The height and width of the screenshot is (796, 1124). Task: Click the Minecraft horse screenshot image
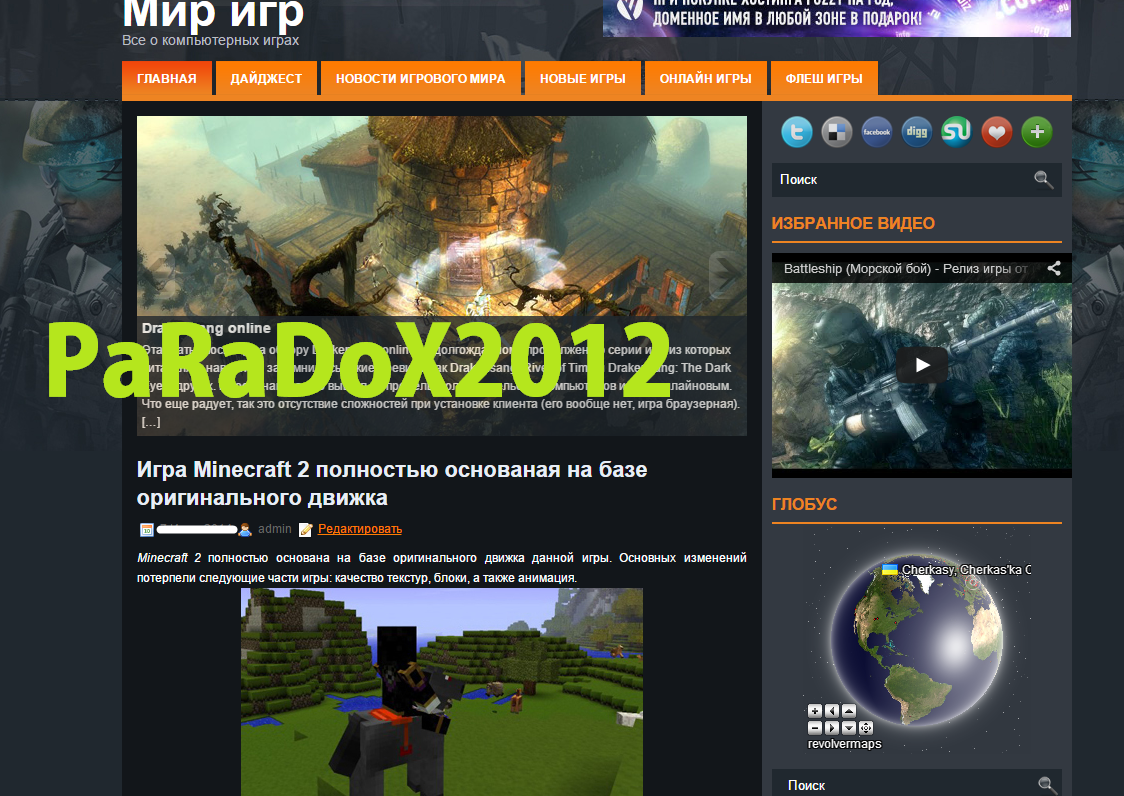(442, 692)
